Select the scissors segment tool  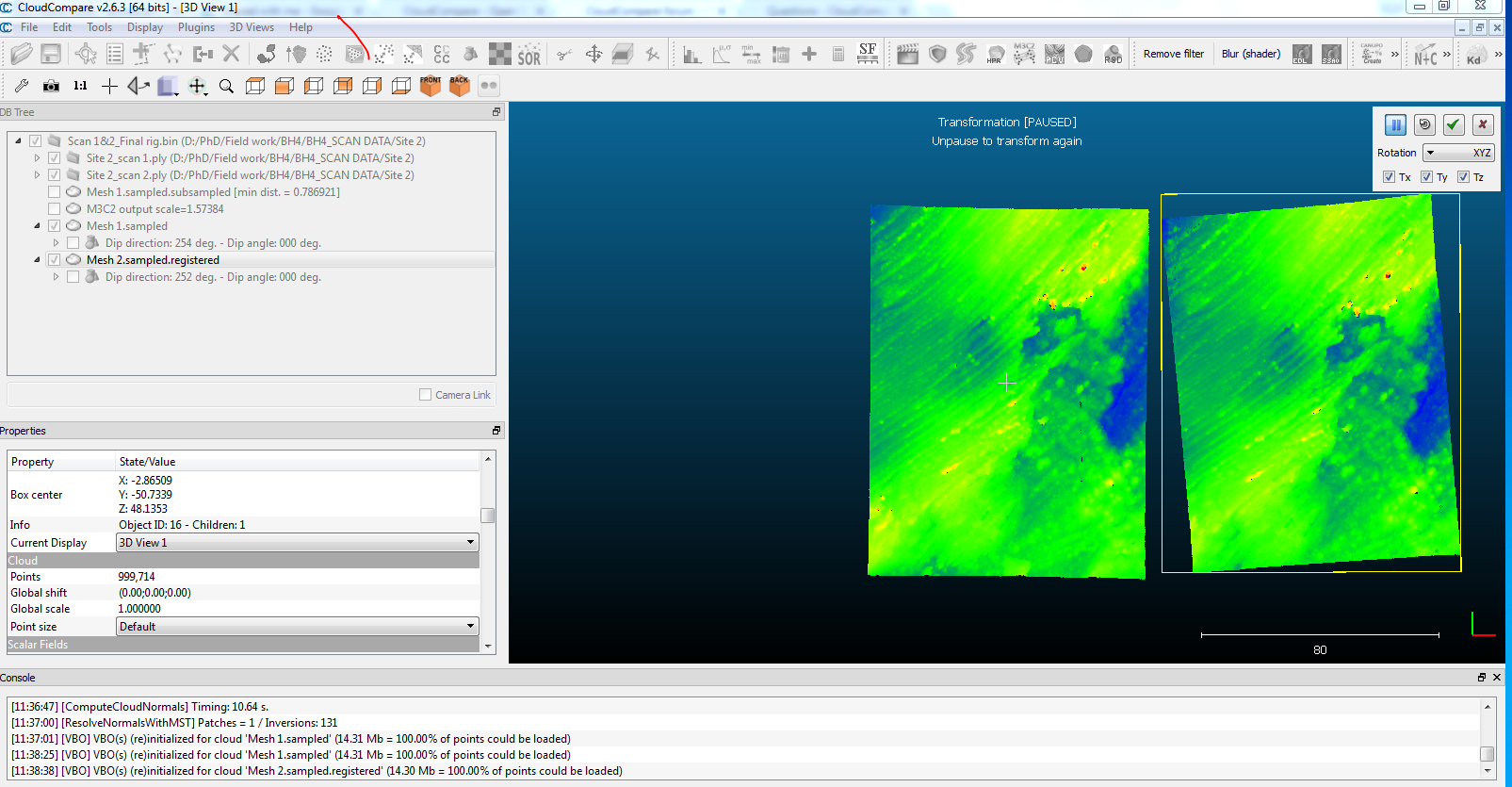[x=563, y=54]
